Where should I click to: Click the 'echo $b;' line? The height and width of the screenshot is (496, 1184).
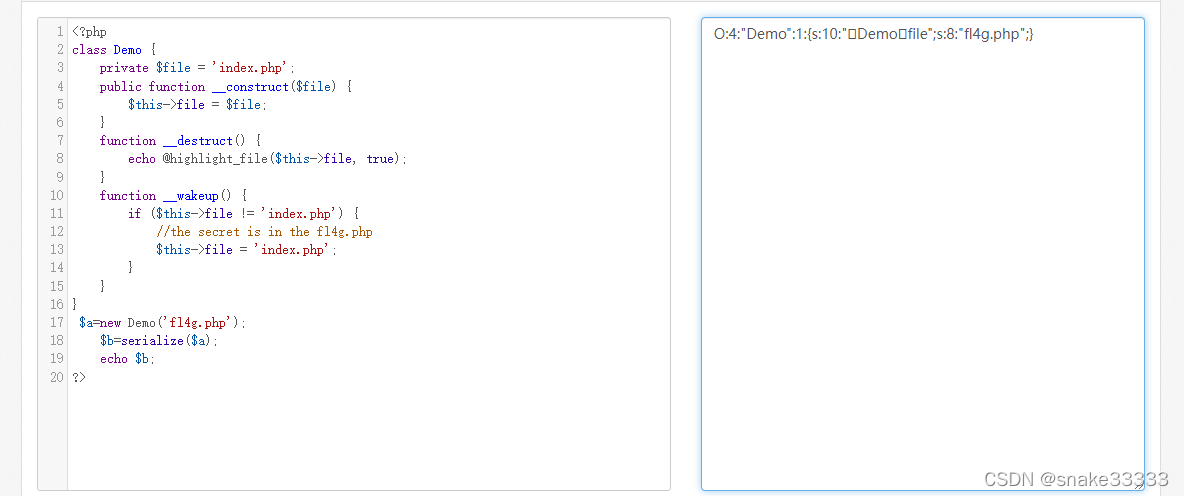pos(128,359)
